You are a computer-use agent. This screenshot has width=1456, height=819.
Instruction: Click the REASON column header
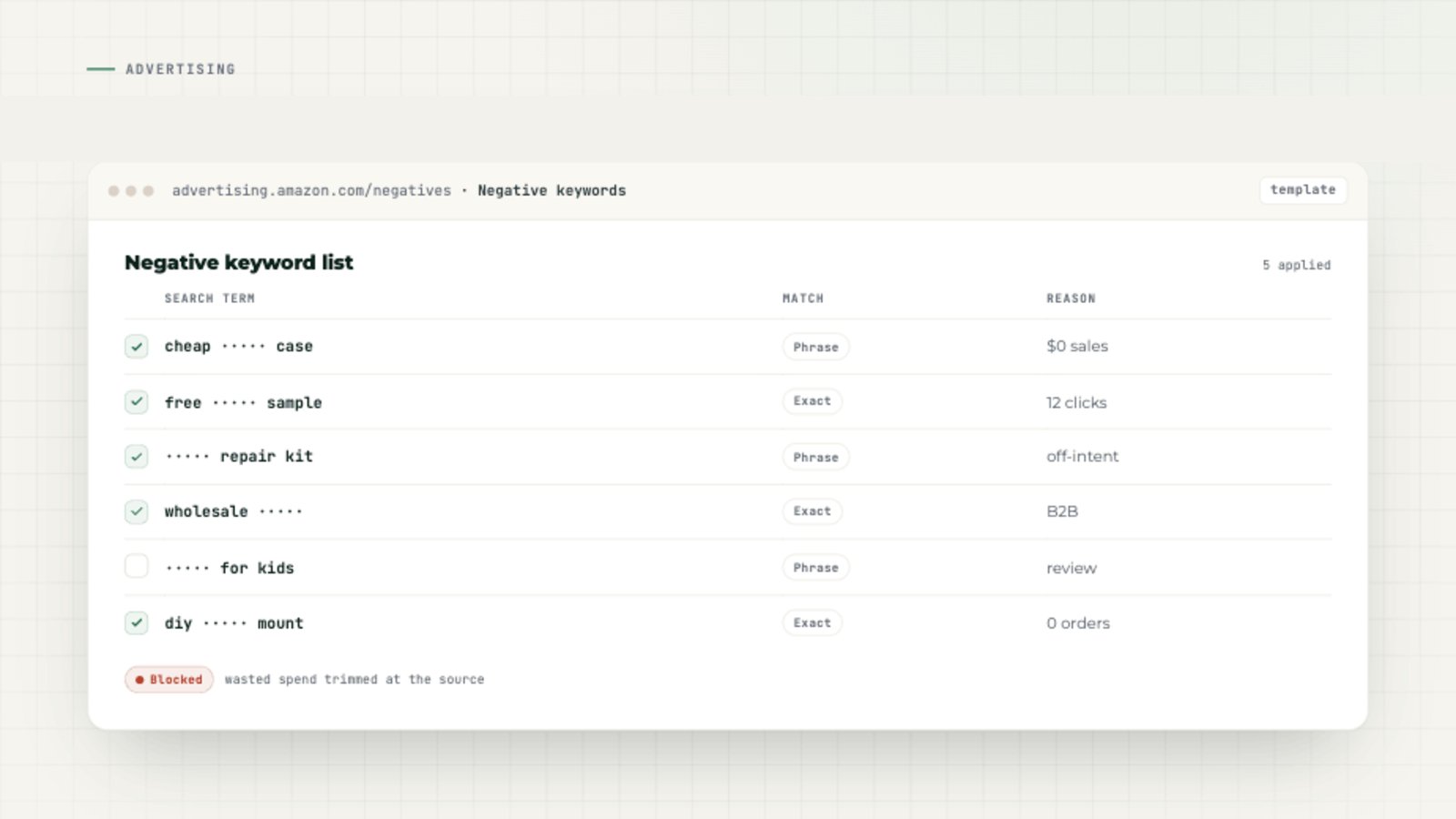tap(1071, 298)
